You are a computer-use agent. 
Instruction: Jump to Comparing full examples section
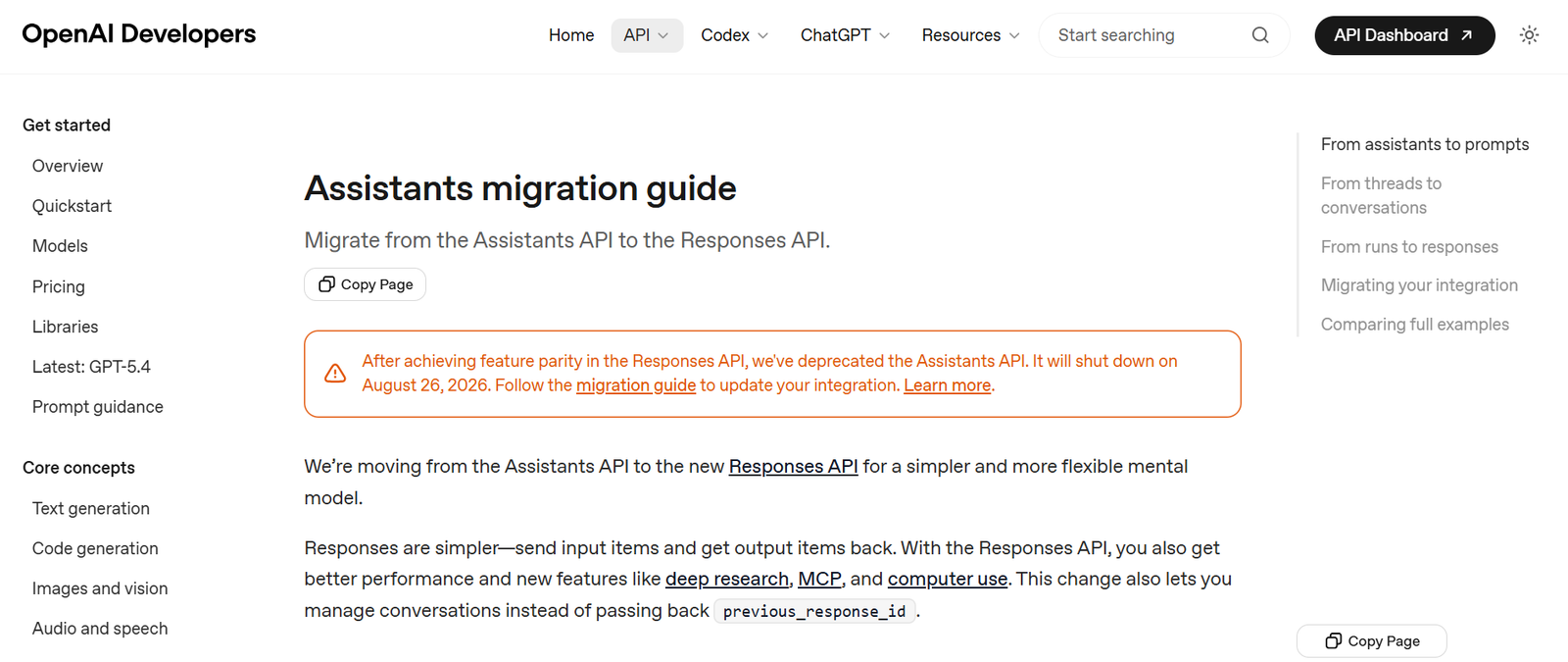[x=1415, y=325]
